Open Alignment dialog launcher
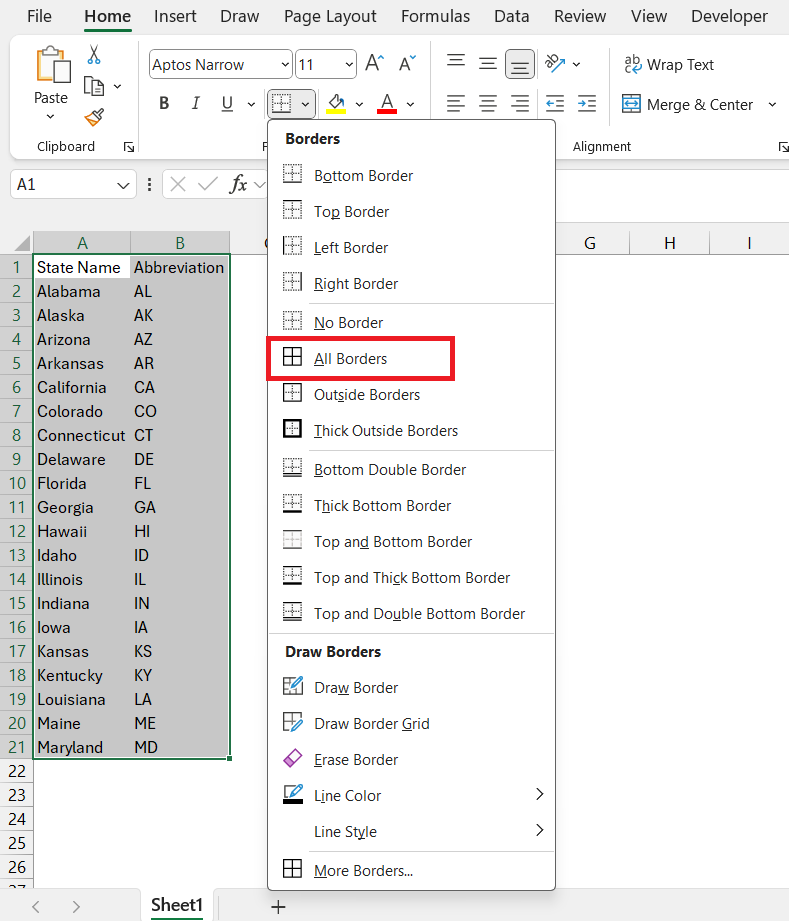This screenshot has height=921, width=789. point(783,147)
